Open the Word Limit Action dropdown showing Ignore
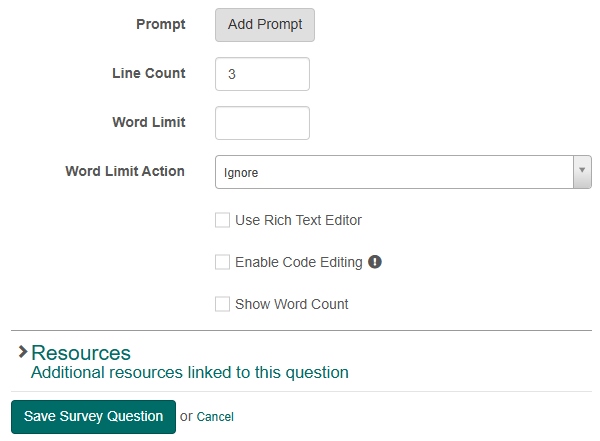600x441 pixels. tap(403, 172)
